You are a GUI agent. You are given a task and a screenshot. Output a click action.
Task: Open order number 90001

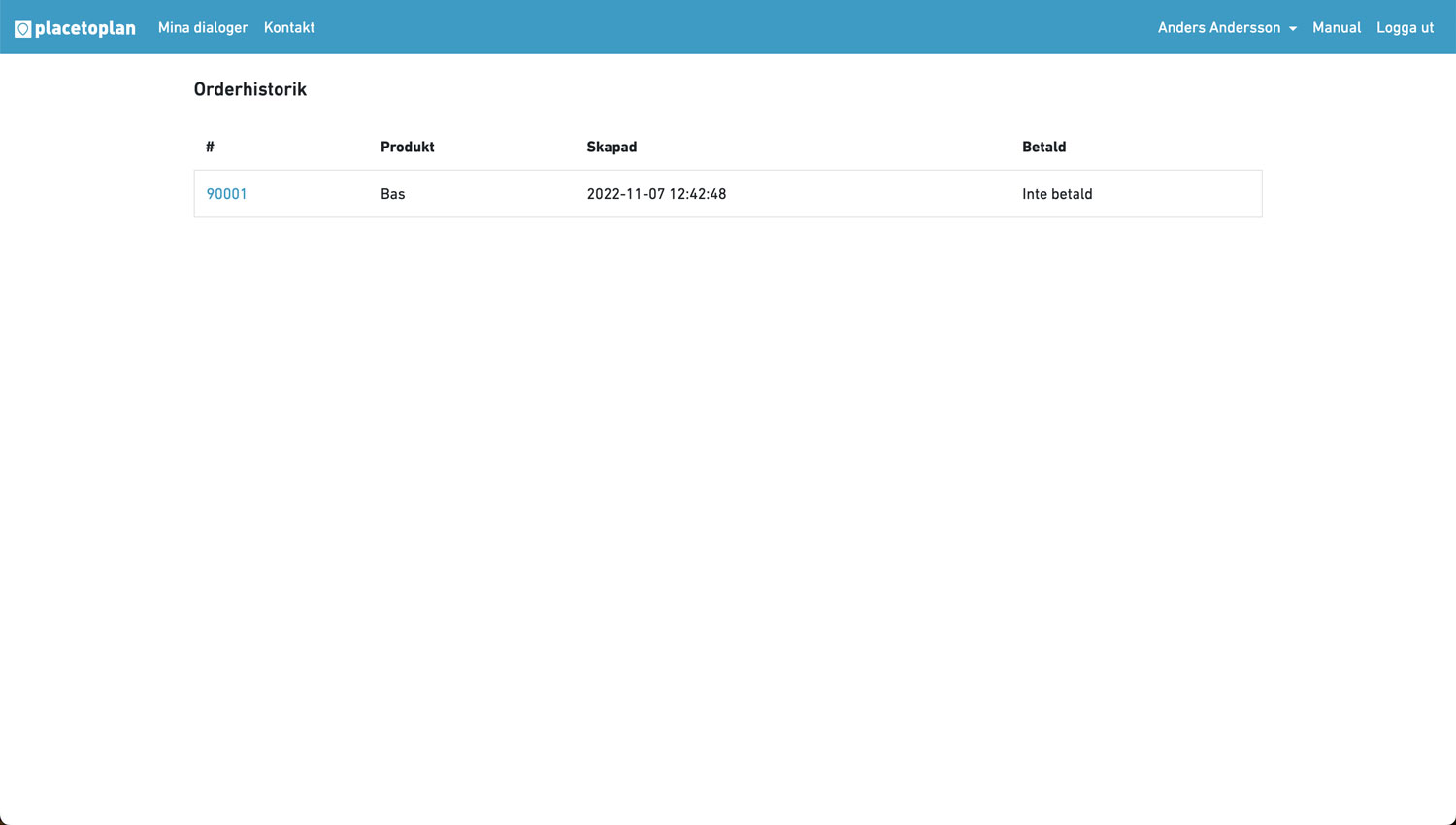coord(226,194)
